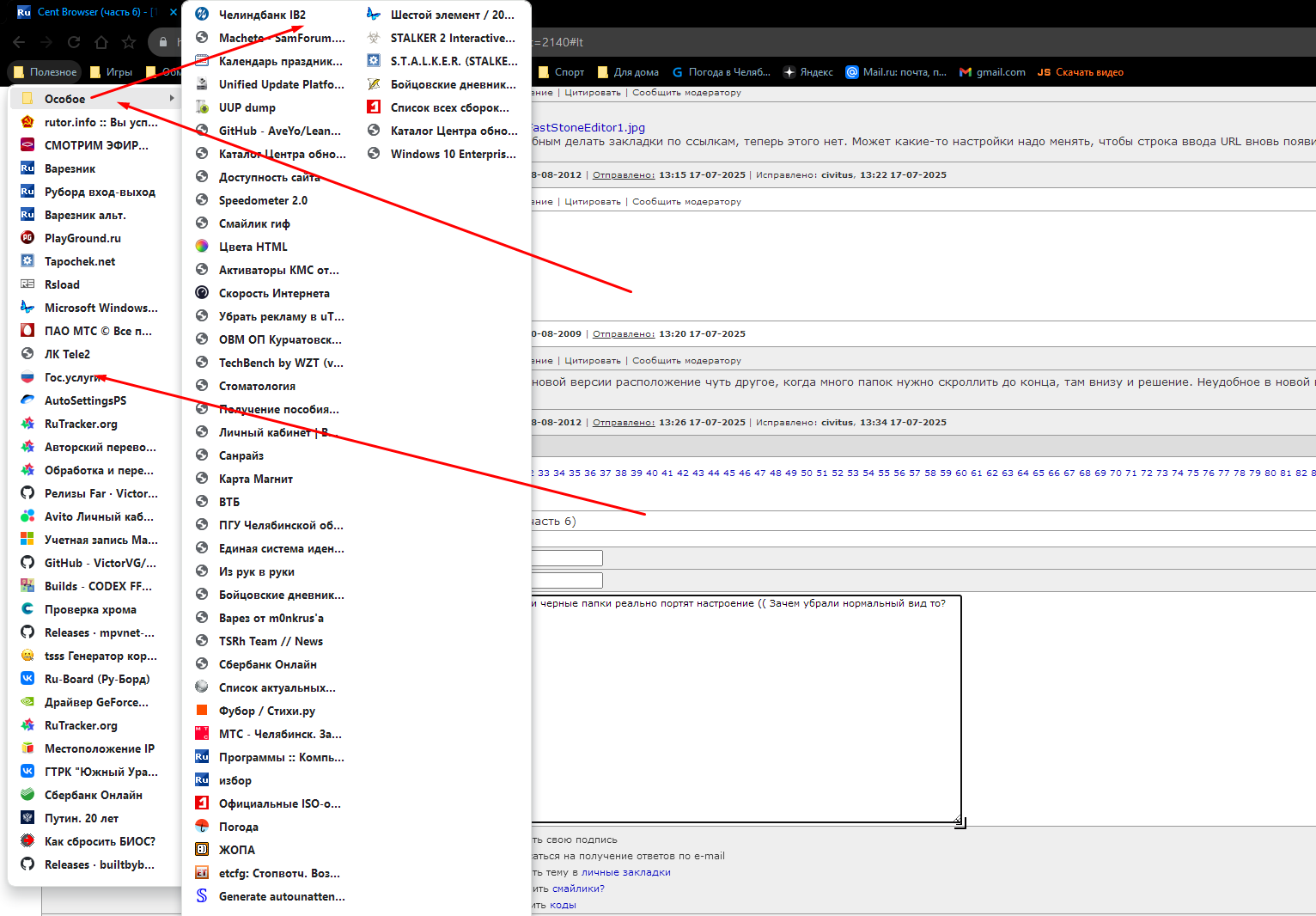Click the rutor.info bookmark favicon
1316x916 pixels.
coord(27,122)
